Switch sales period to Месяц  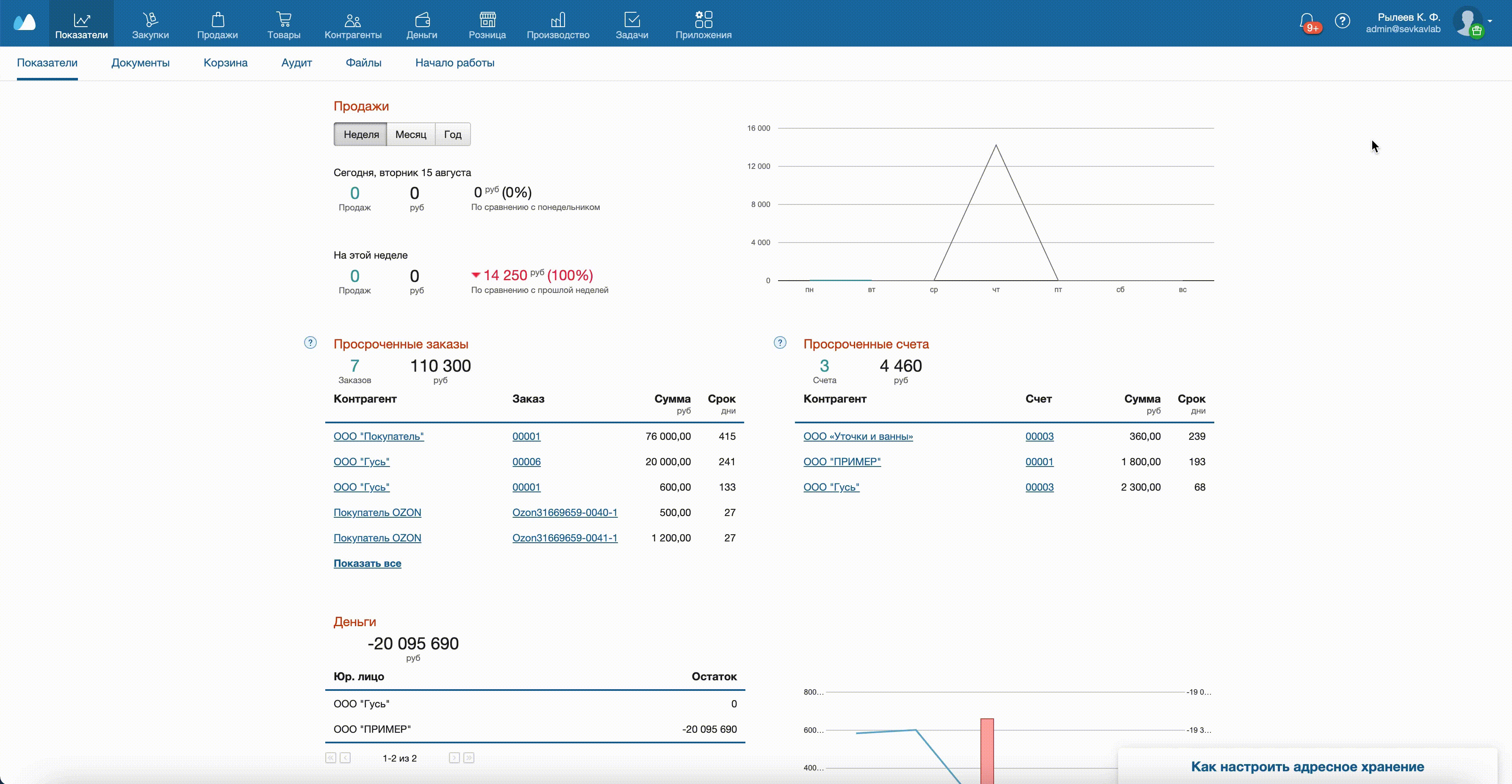click(x=410, y=134)
